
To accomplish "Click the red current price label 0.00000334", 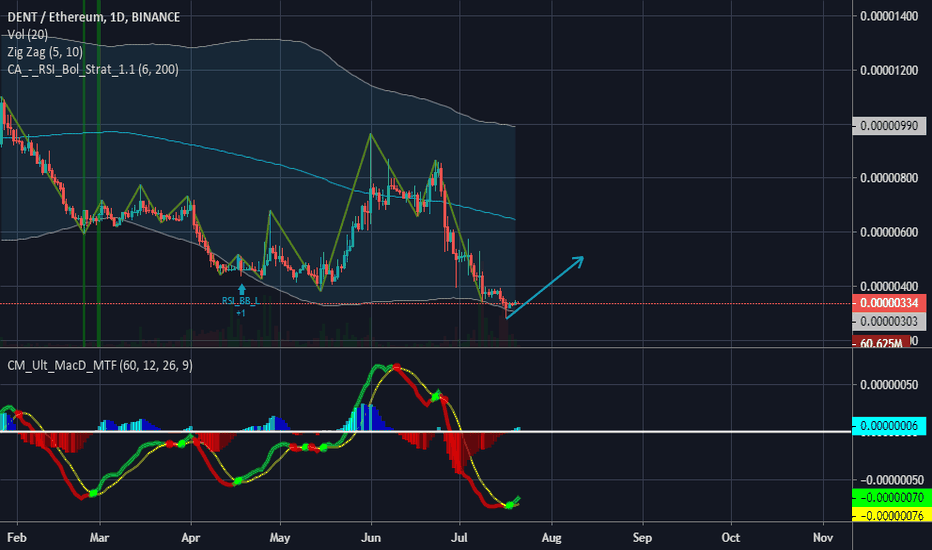I will 889,303.
